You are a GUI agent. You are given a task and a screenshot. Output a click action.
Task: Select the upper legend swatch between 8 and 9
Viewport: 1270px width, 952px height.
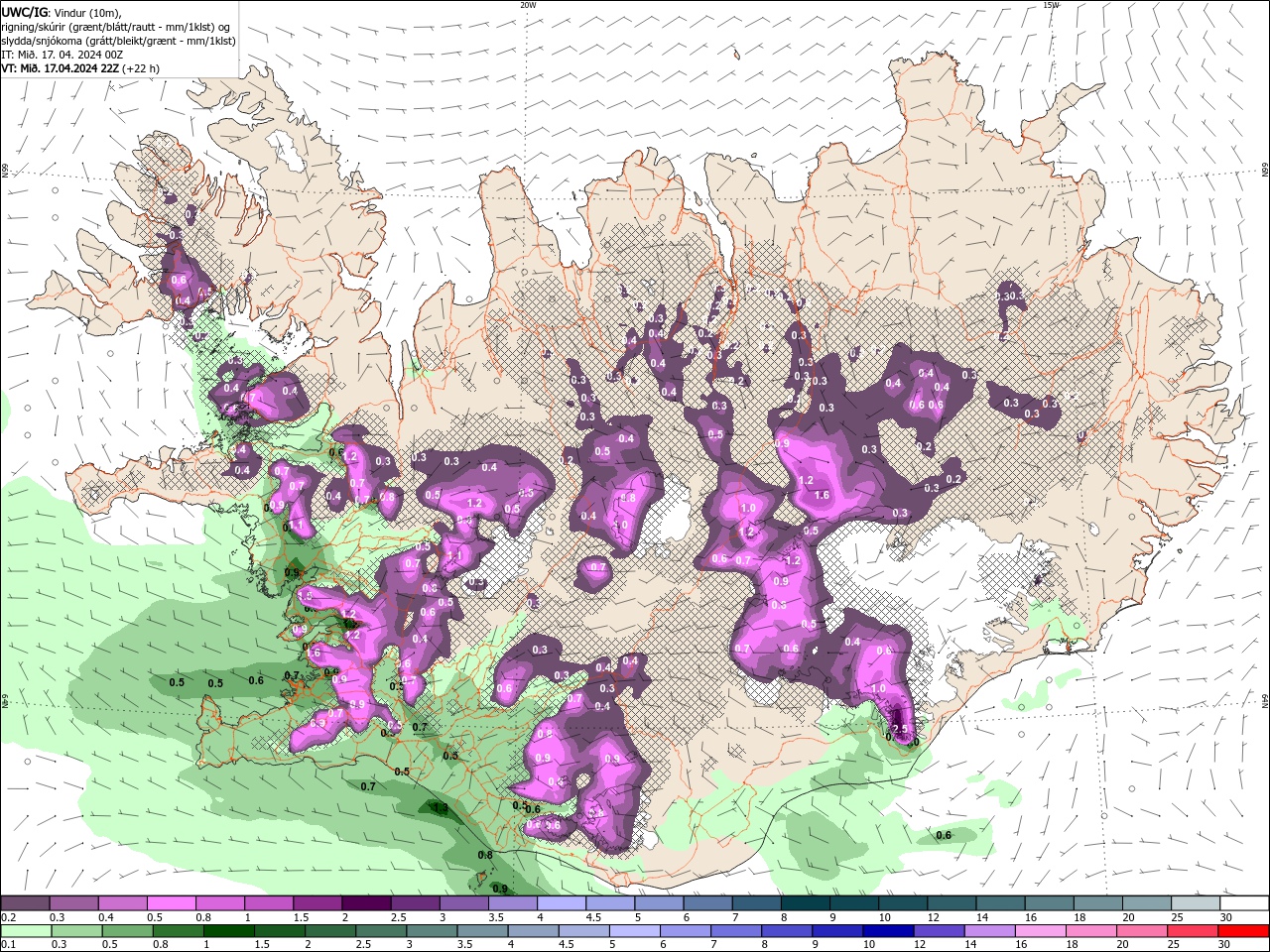coord(805,903)
